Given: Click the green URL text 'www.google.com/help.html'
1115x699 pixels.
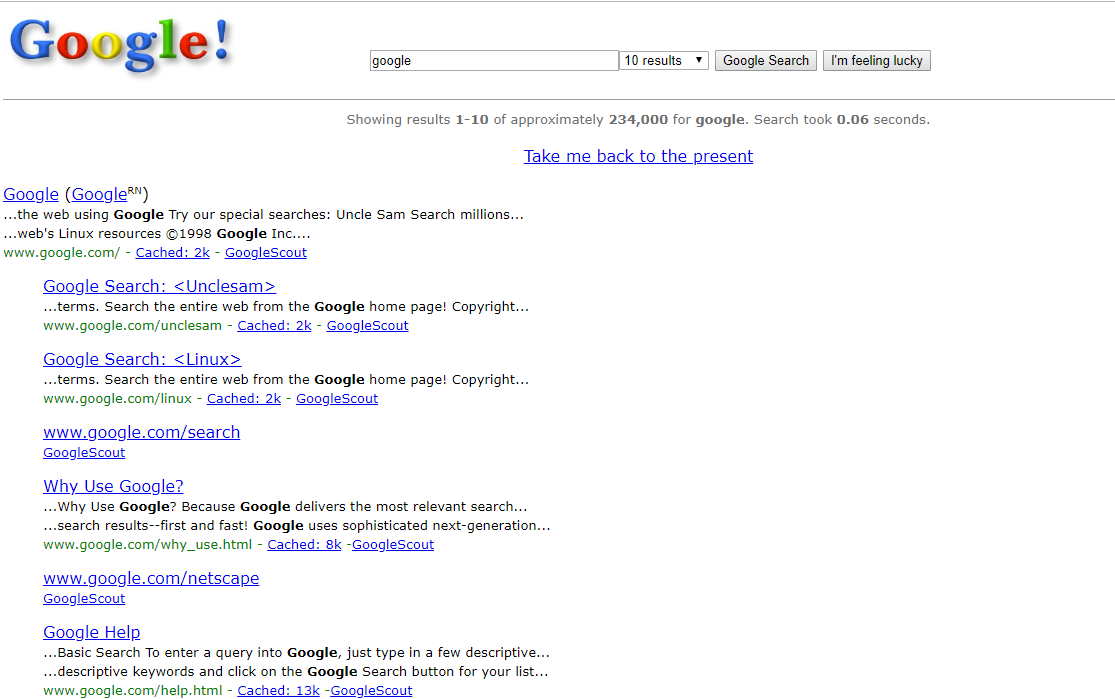Looking at the screenshot, I should pos(132,690).
